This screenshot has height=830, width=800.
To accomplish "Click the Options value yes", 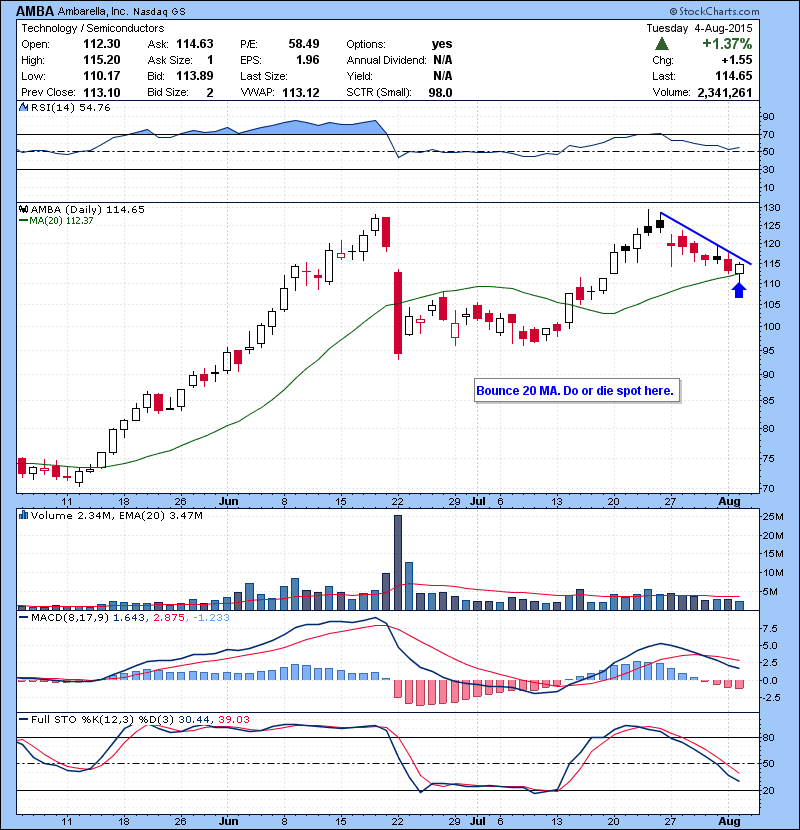I will coord(442,44).
